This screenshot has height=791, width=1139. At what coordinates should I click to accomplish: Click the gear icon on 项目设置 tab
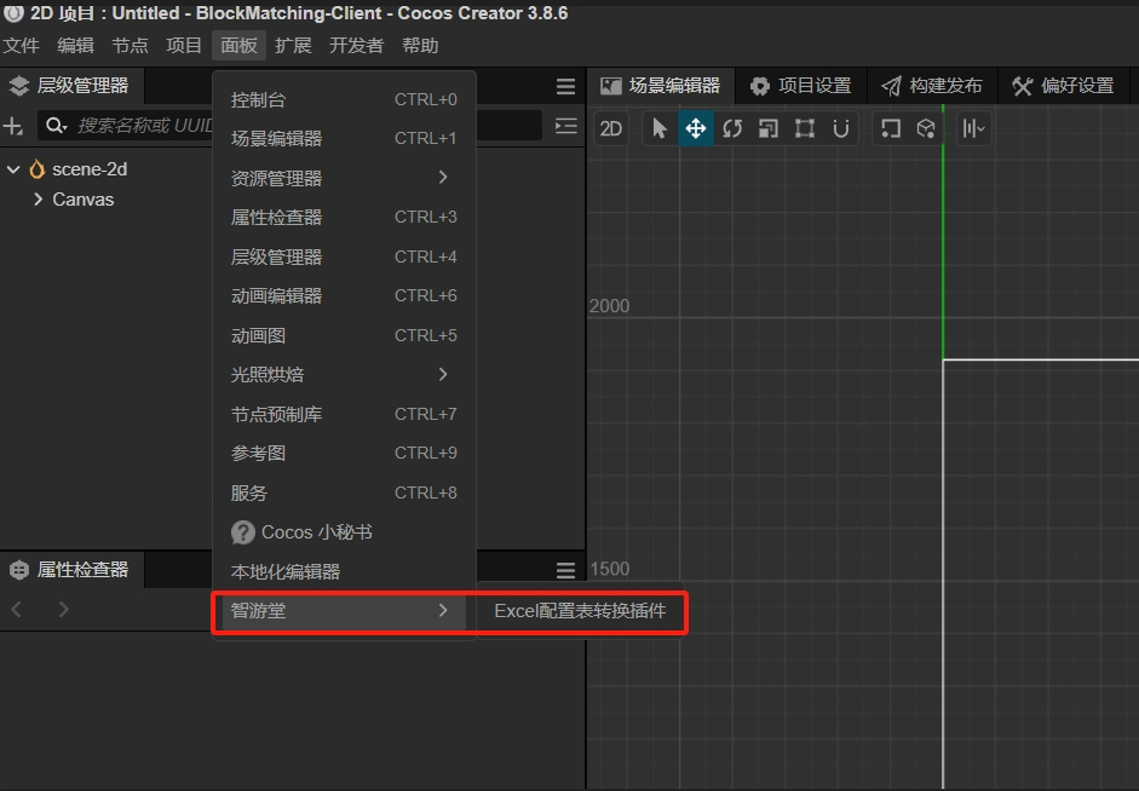pyautogui.click(x=760, y=86)
